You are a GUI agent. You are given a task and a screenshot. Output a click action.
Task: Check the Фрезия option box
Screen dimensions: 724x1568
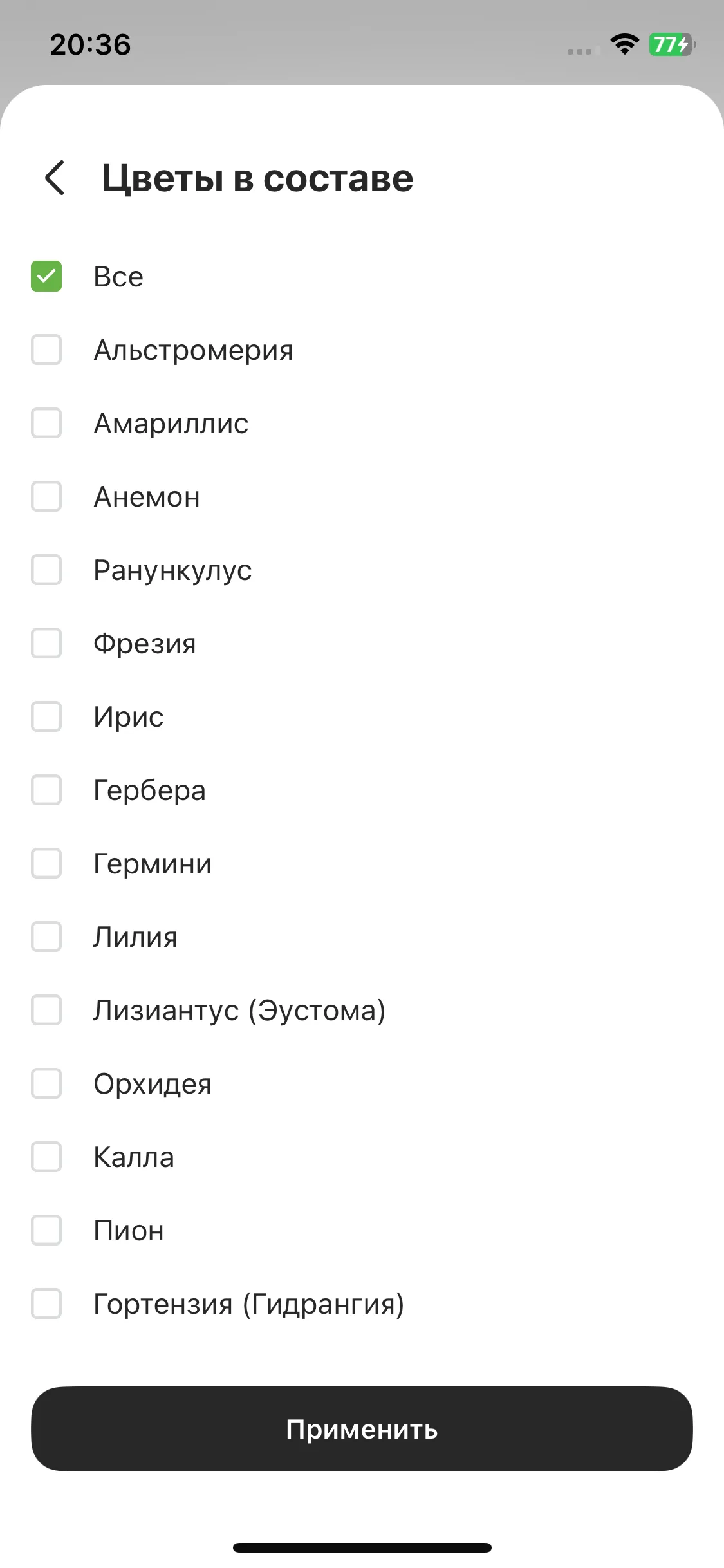(x=46, y=643)
